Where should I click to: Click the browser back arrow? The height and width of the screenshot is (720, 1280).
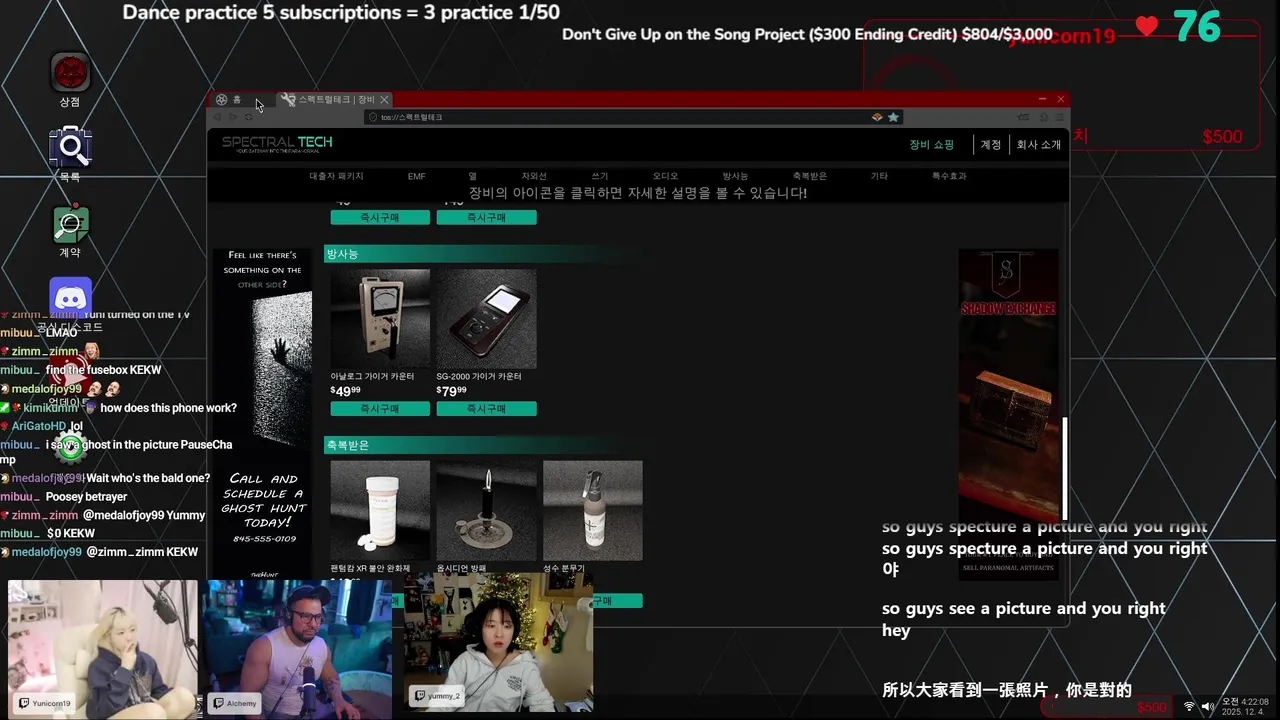(x=217, y=117)
